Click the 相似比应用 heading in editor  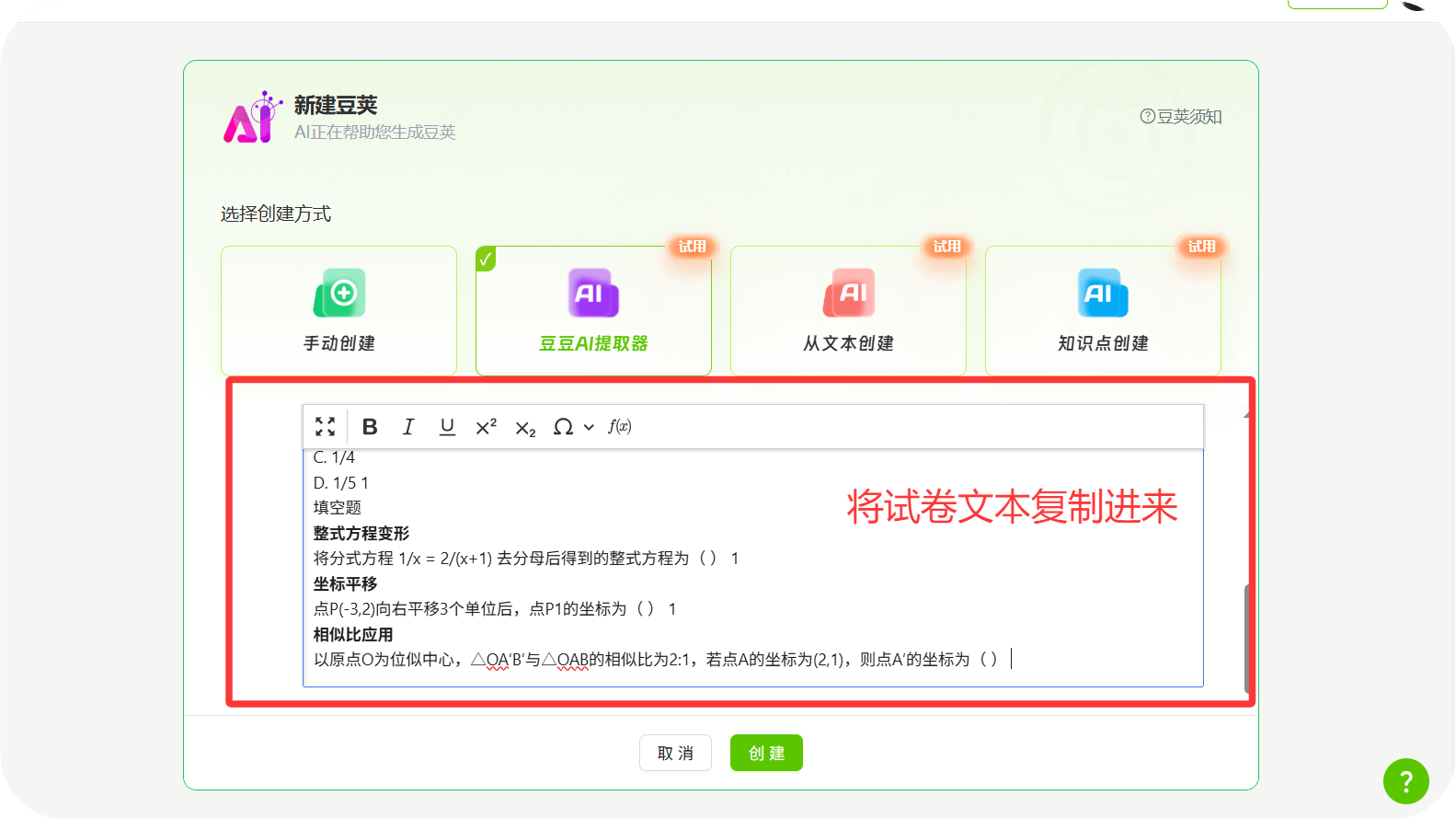pyautogui.click(x=353, y=635)
